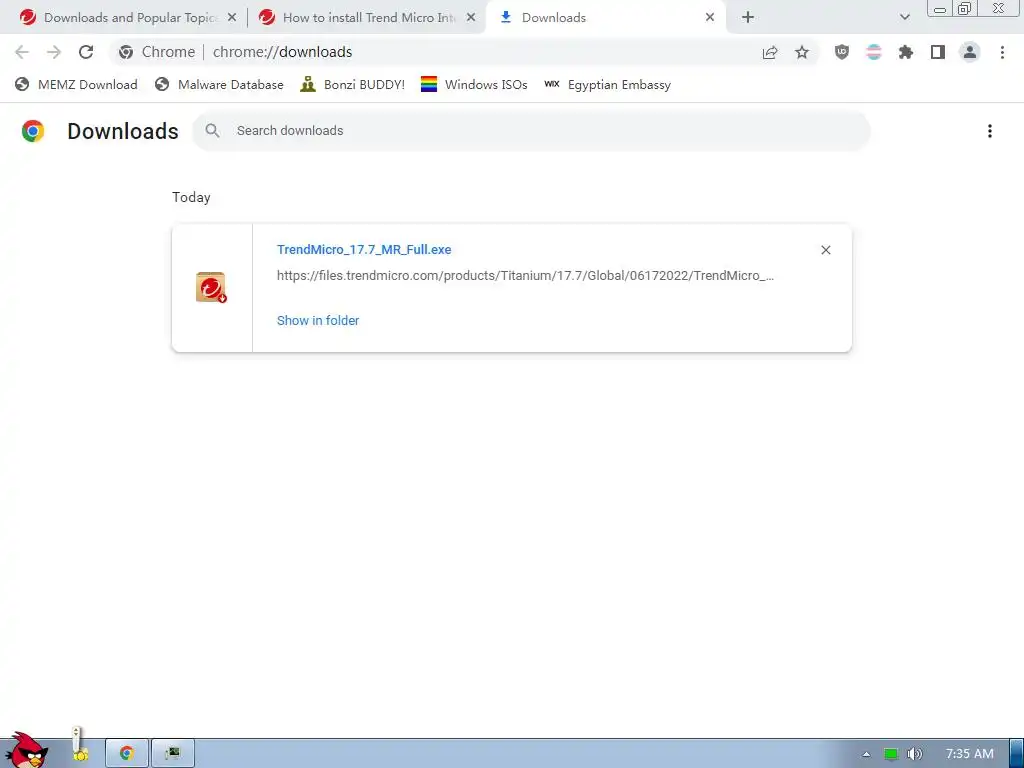This screenshot has height=768, width=1024.
Task: Click the Search downloads field
Action: click(x=531, y=131)
